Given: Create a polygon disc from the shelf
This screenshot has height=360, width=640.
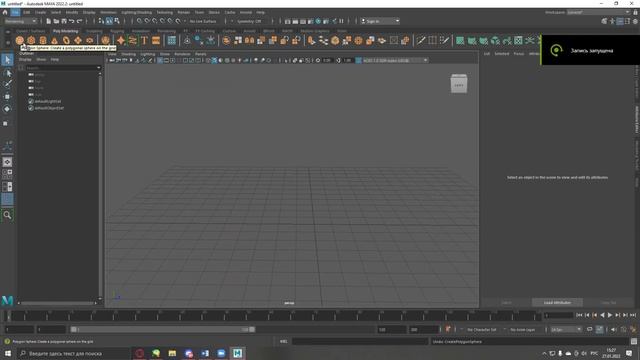Looking at the screenshot, I should coord(89,40).
